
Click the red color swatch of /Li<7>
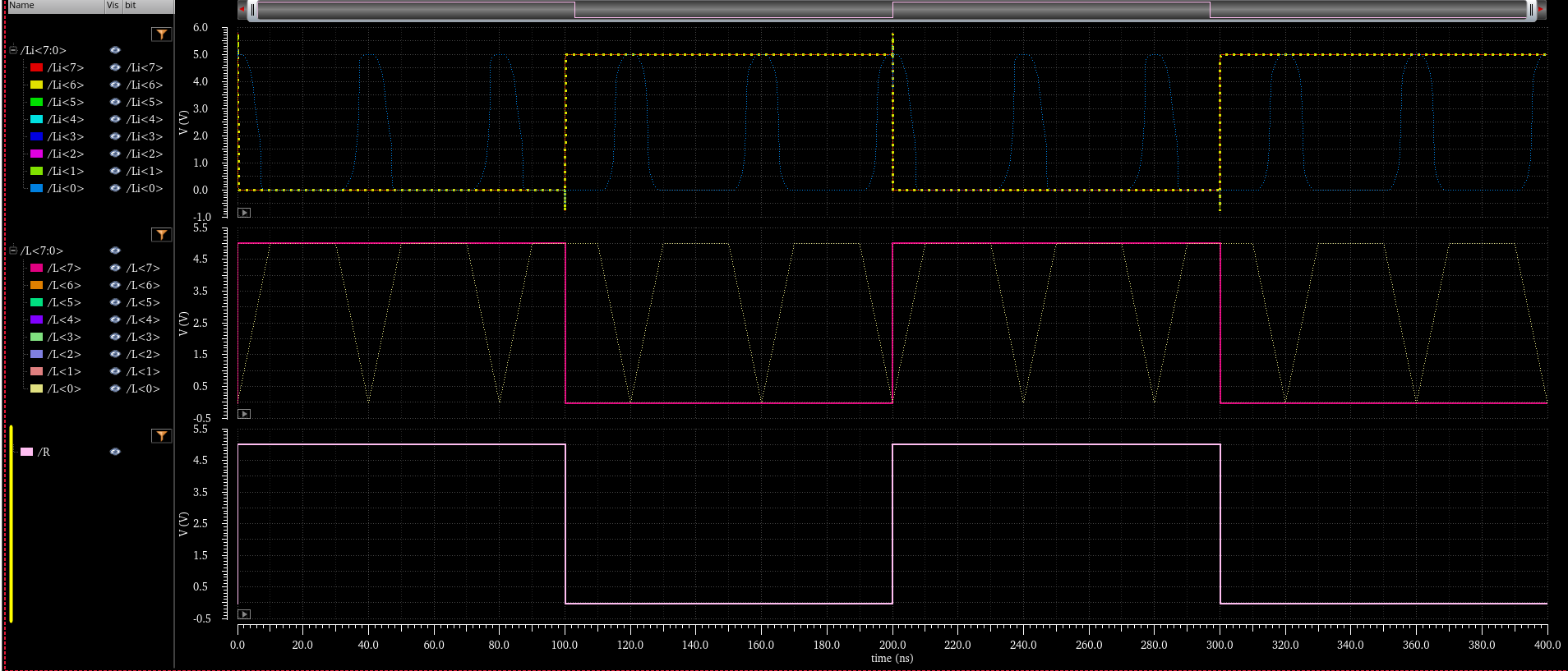point(36,67)
